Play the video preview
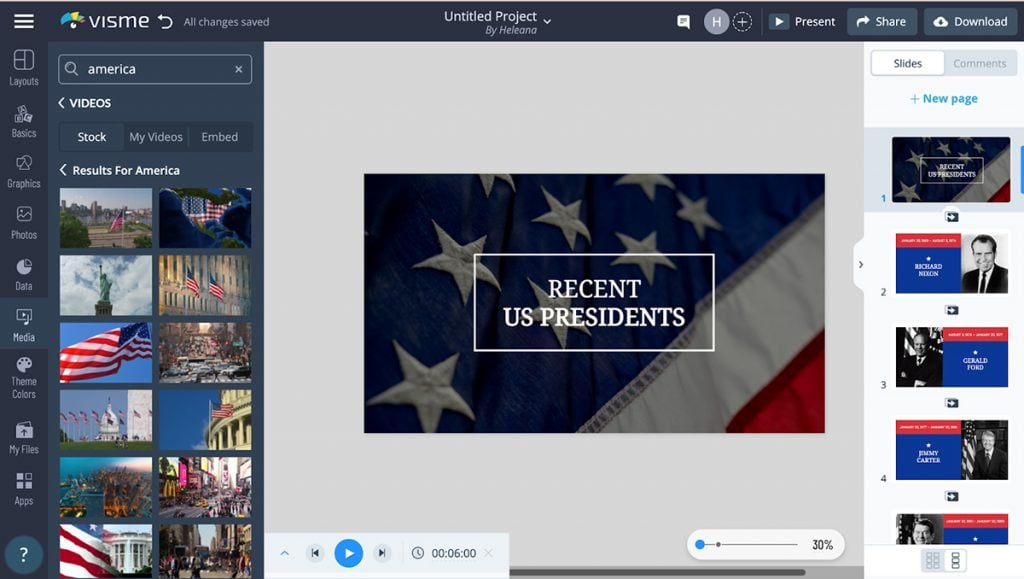The height and width of the screenshot is (579, 1024). (x=349, y=552)
